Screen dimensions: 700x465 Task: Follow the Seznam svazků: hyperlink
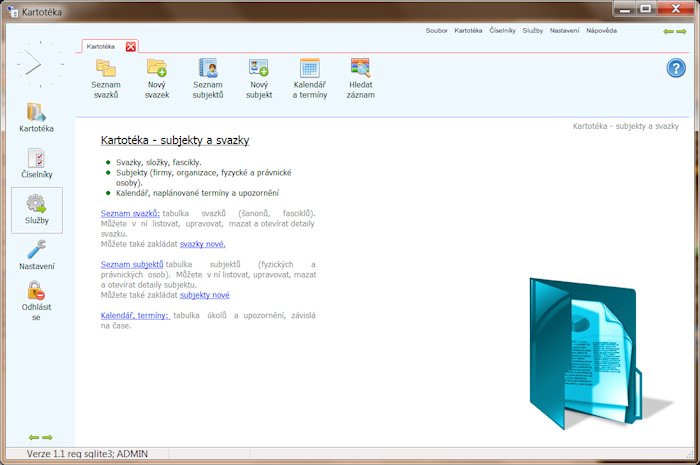130,213
